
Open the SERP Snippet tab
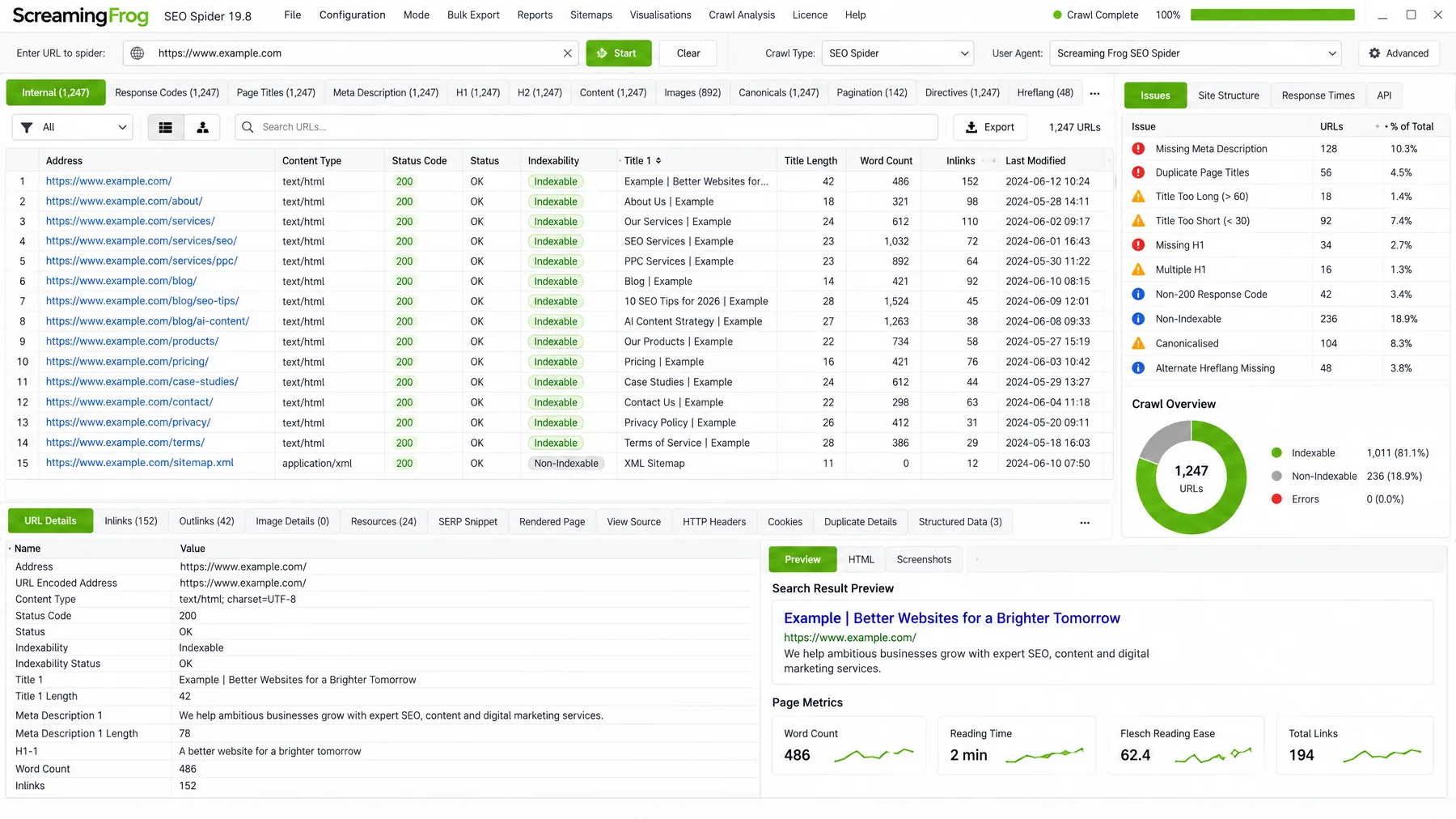tap(468, 521)
